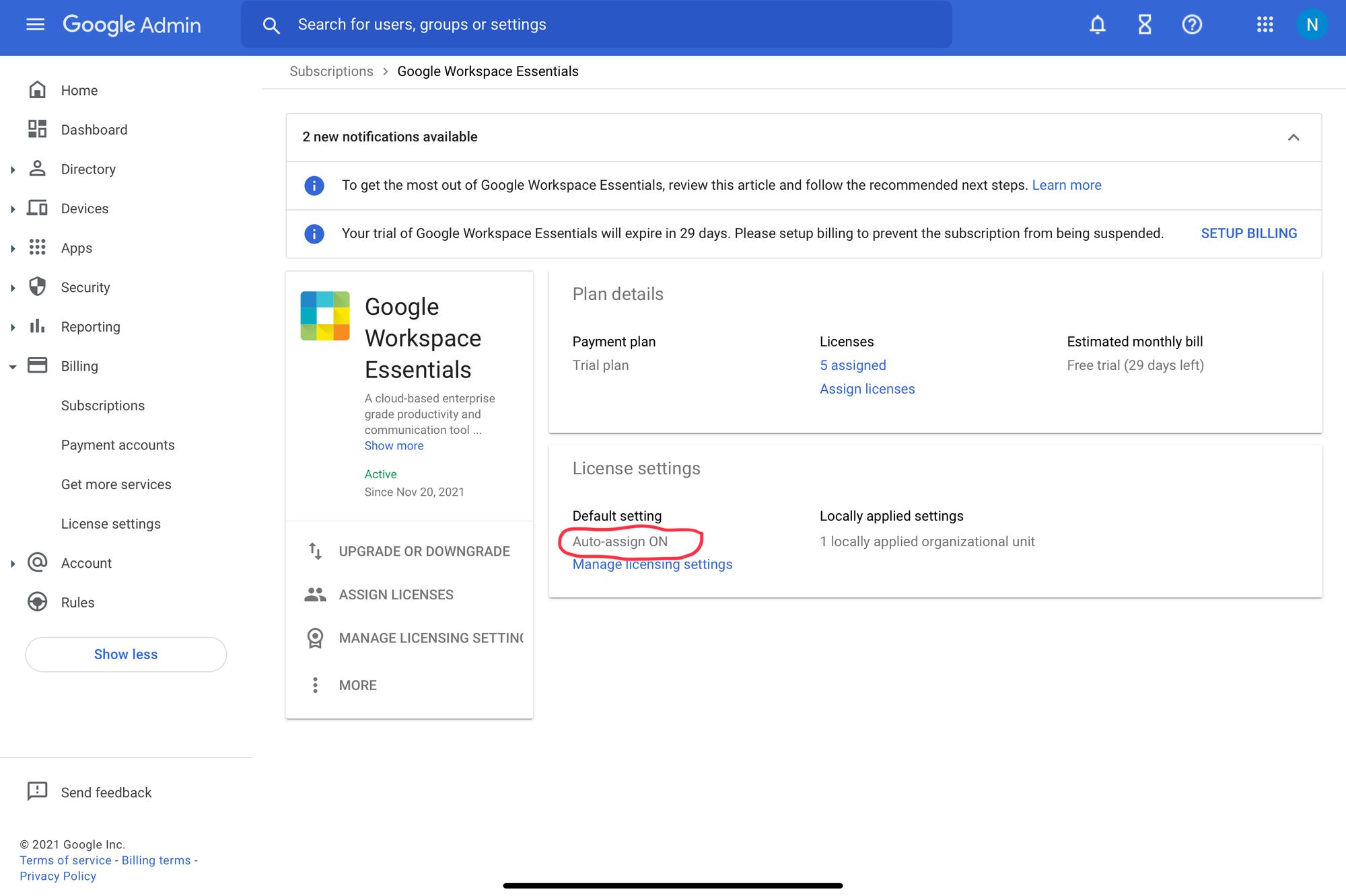Click the Apps grid icon in sidebar
The height and width of the screenshot is (896, 1346).
(38, 247)
